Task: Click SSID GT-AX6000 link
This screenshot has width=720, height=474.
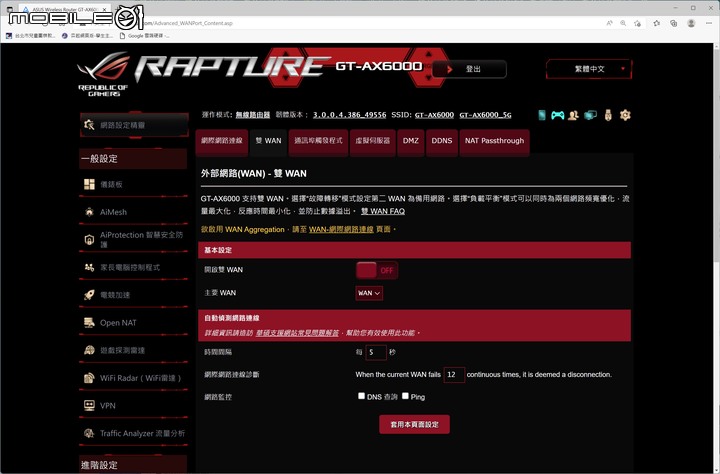Action: pos(434,115)
